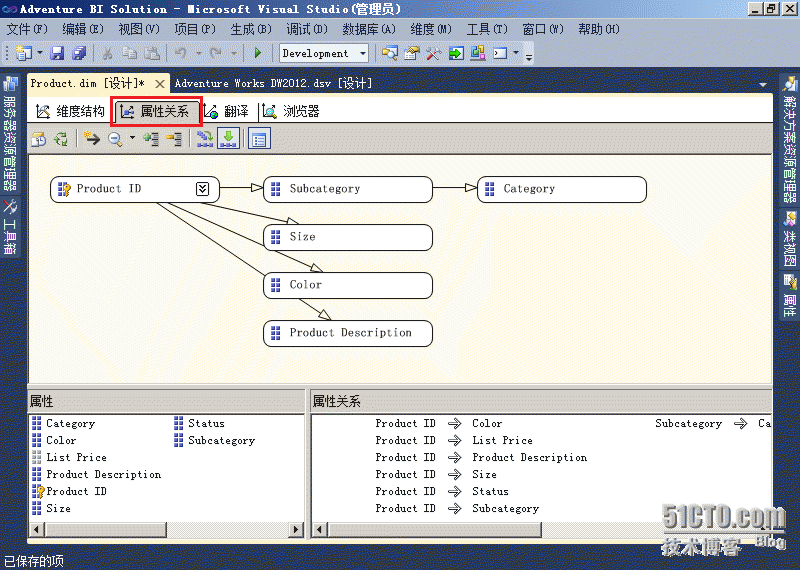Screen dimensions: 800x570
Task: Open the 工具箱 side panel
Action: click(x=10, y=227)
